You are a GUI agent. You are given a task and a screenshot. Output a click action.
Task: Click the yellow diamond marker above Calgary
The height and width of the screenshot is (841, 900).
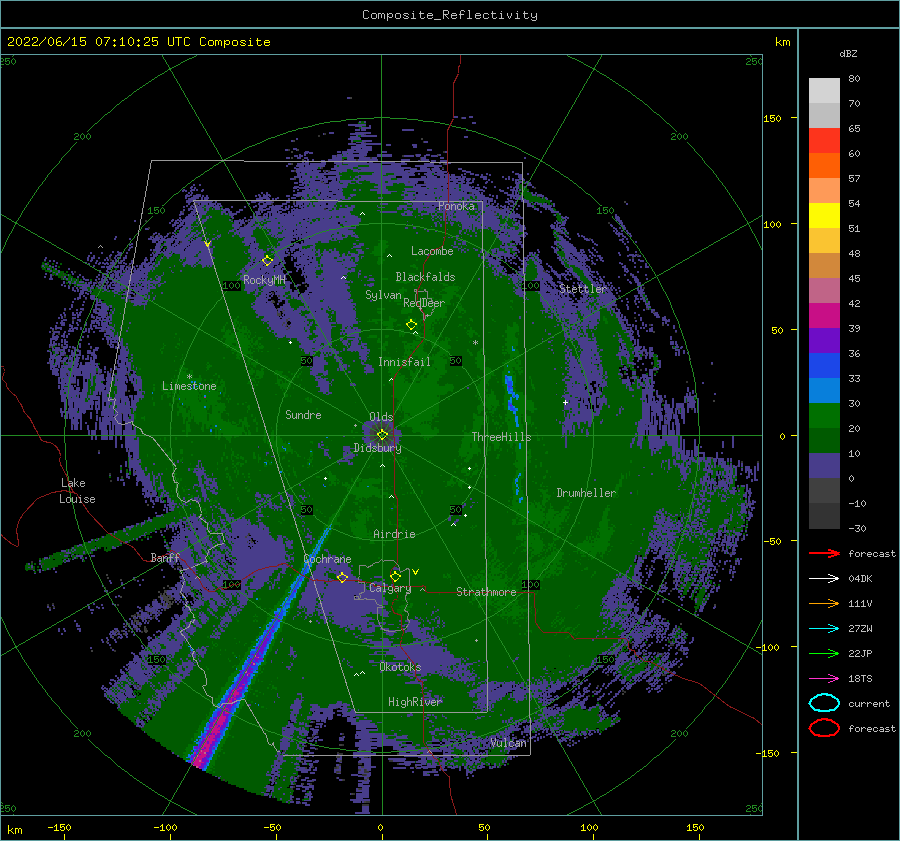coord(395,576)
